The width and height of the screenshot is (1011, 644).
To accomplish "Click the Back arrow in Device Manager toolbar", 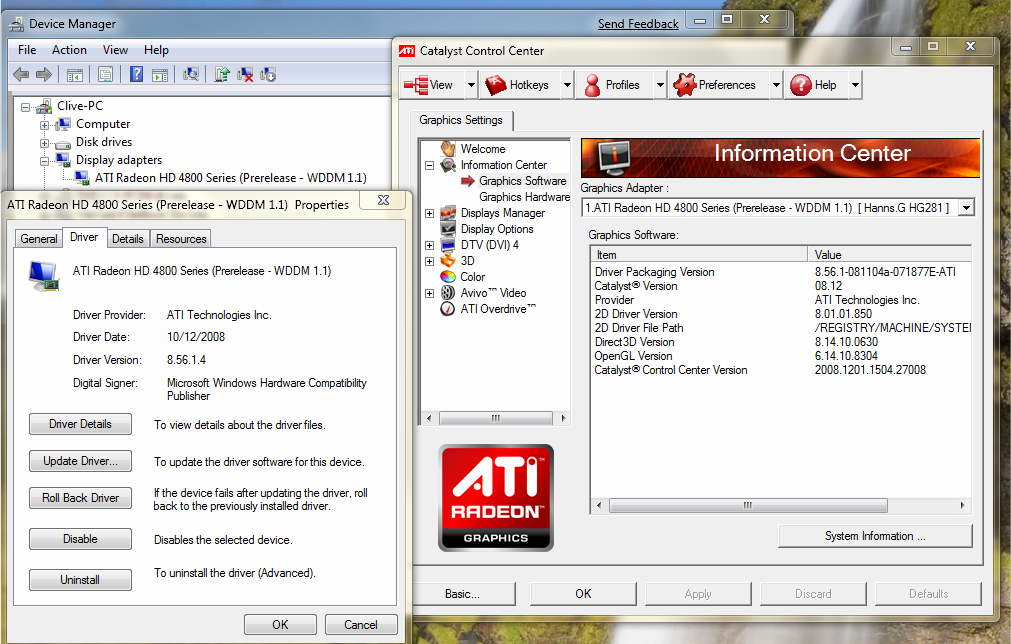I will tap(21, 75).
